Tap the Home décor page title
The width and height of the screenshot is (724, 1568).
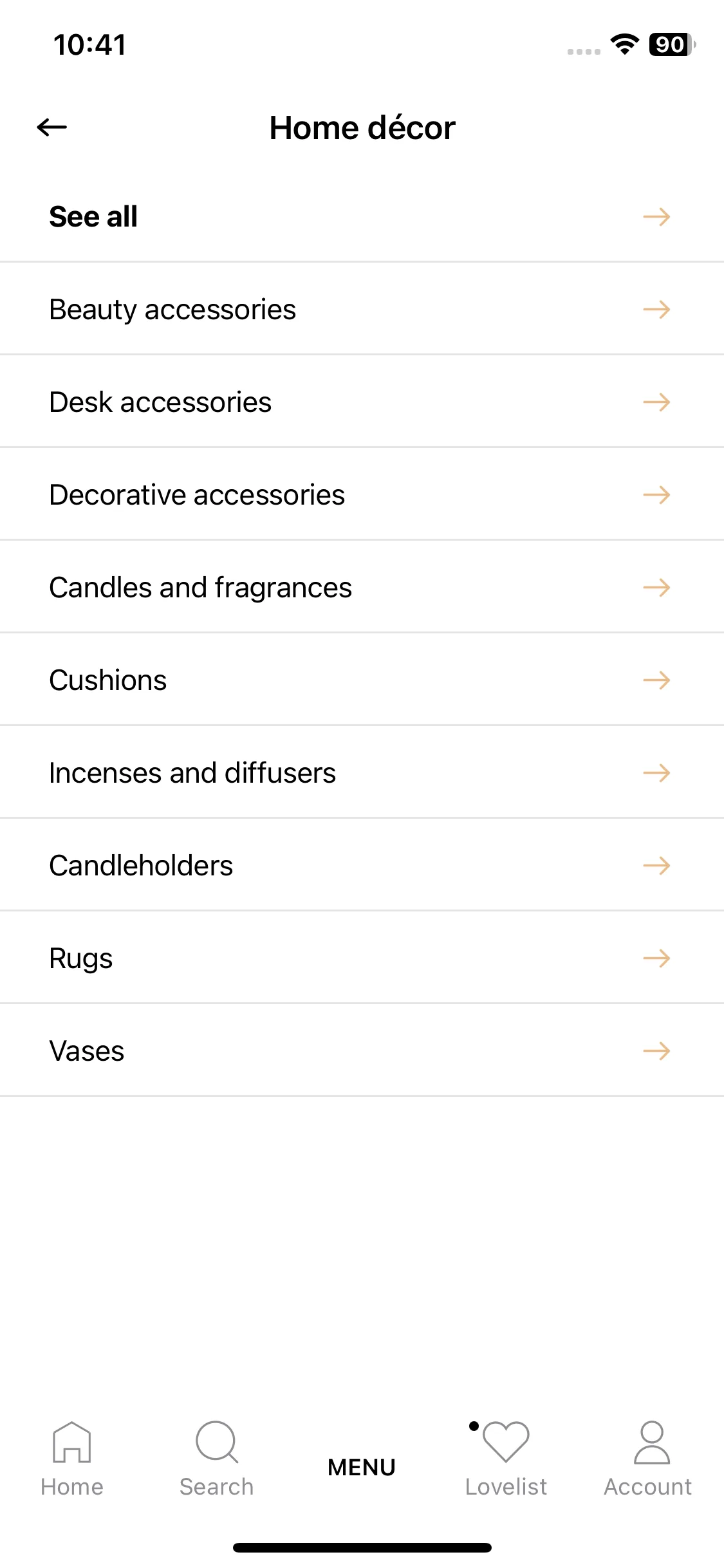[362, 127]
